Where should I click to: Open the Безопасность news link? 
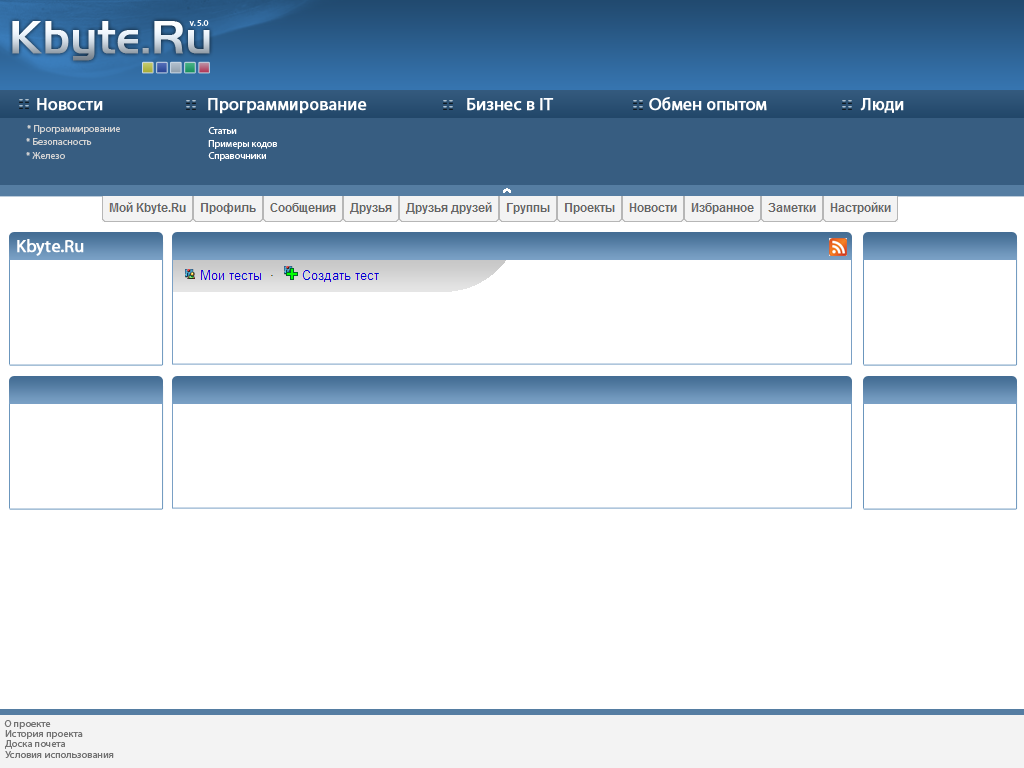pos(62,142)
